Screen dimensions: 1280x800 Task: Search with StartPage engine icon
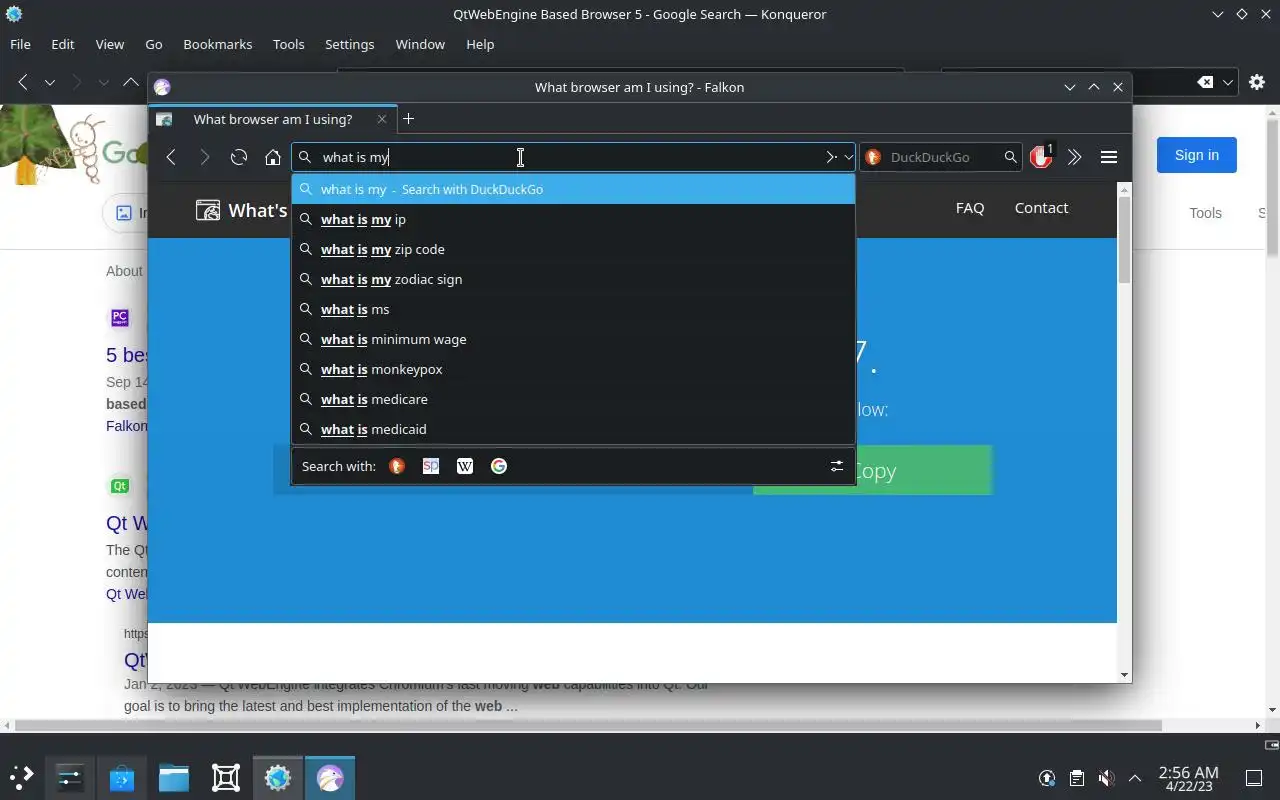431,466
